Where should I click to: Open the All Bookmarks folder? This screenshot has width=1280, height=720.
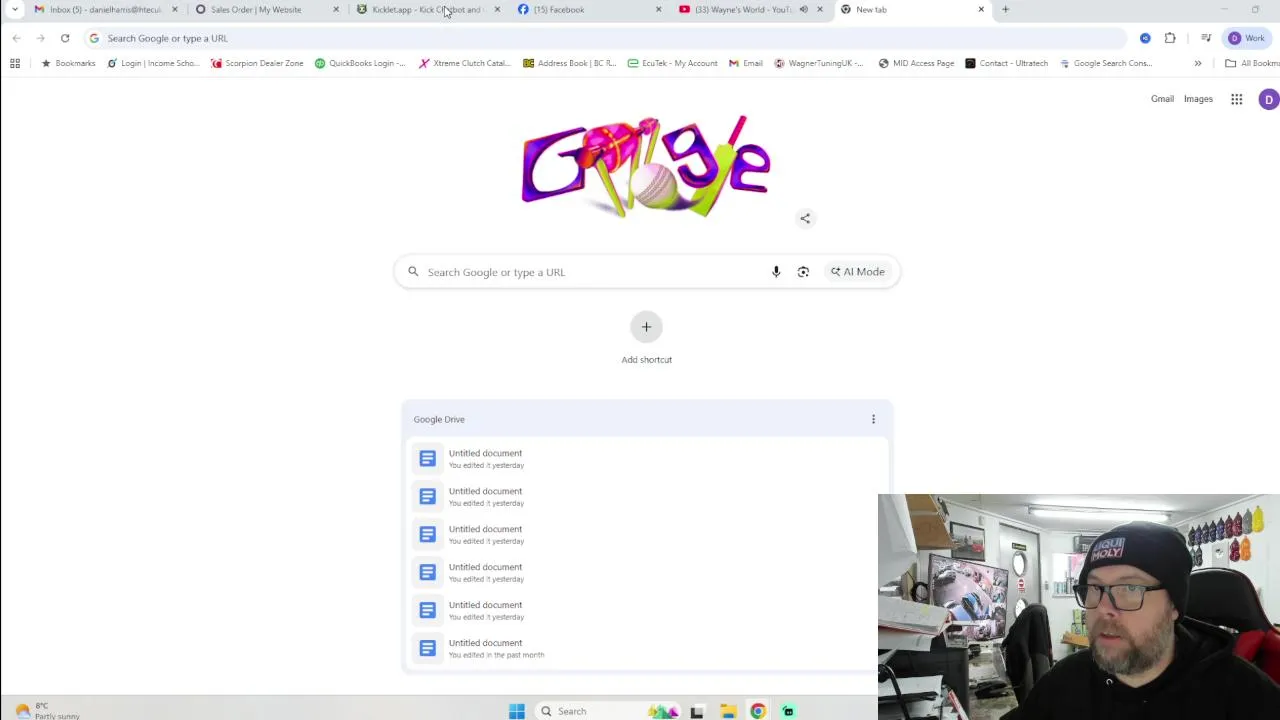1253,63
